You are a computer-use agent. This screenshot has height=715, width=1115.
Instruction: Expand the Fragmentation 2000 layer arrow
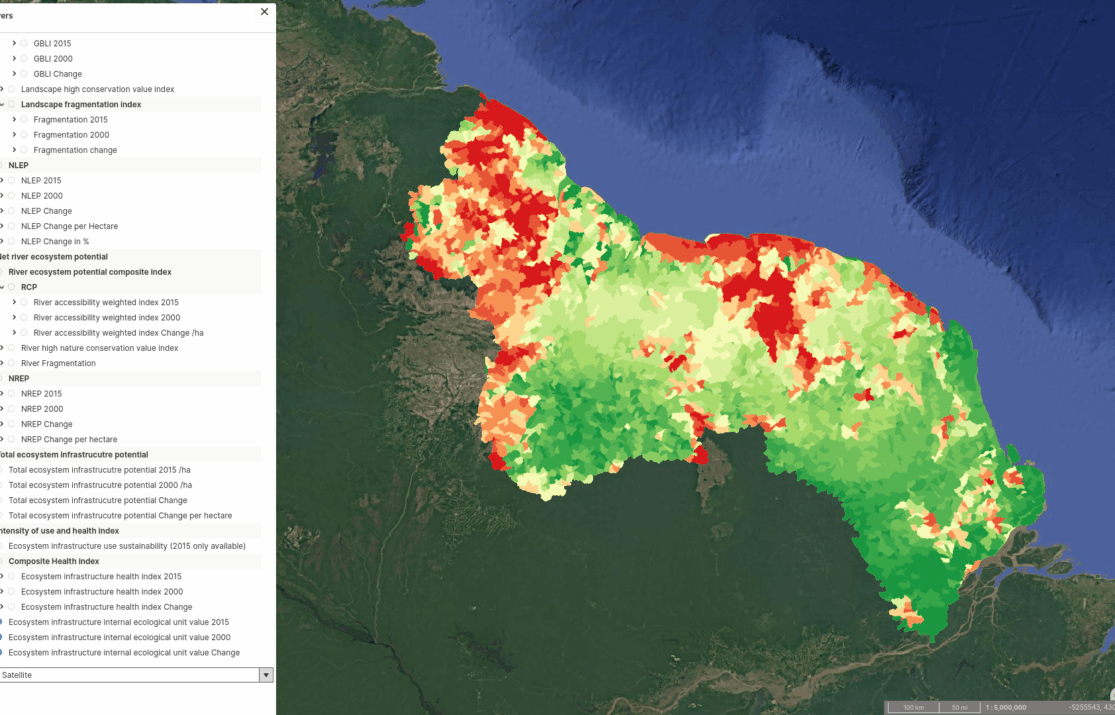point(14,135)
